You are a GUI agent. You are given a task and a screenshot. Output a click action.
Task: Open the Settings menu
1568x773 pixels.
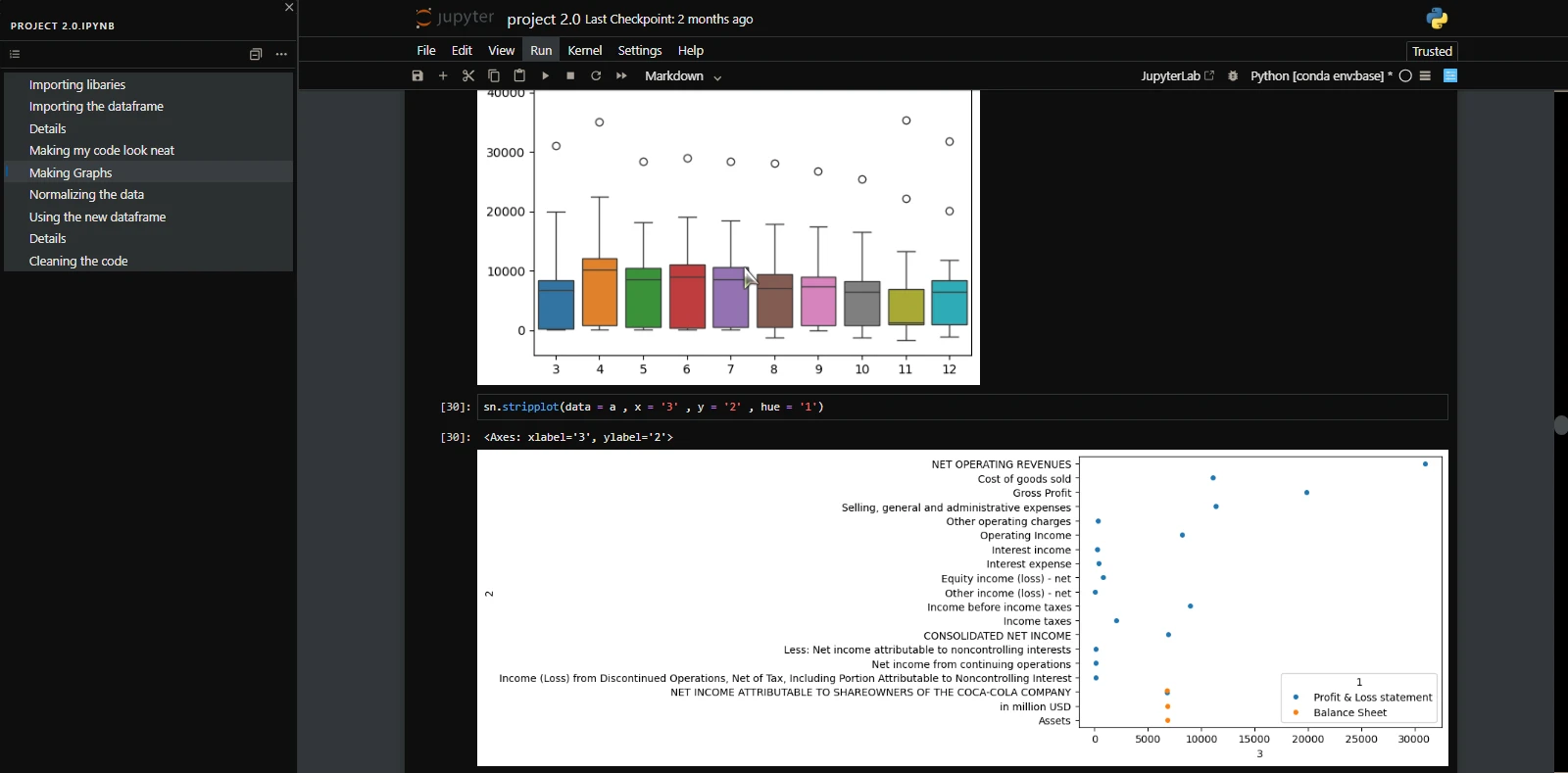point(639,51)
